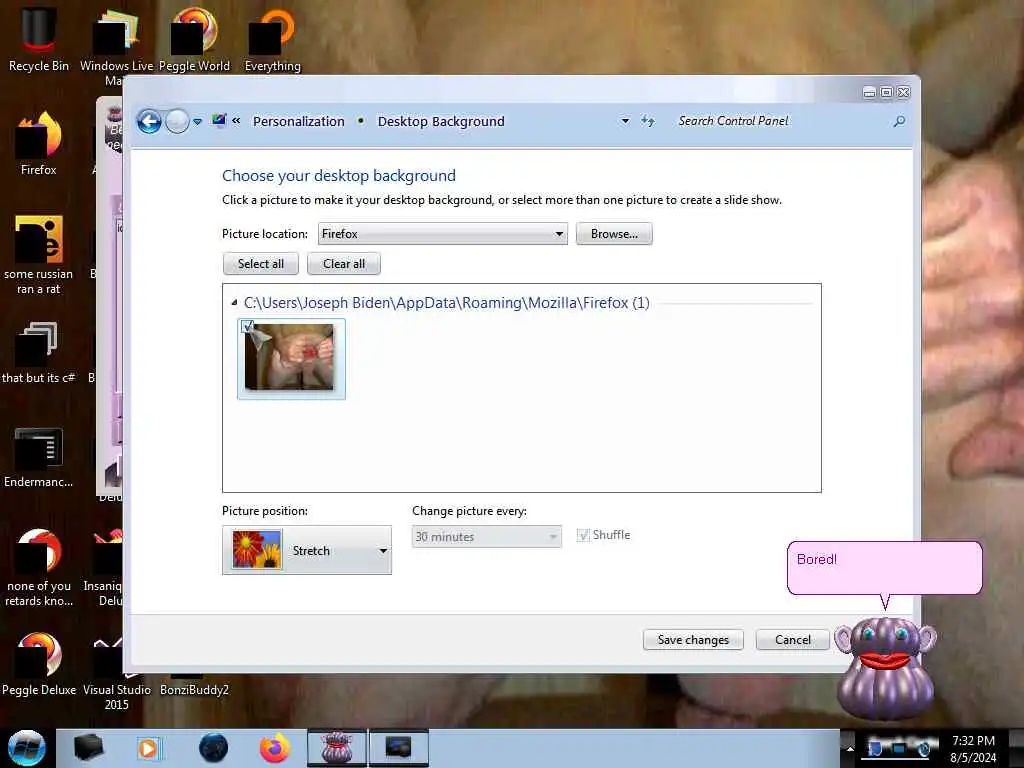Image resolution: width=1024 pixels, height=768 pixels.
Task: Open the Picture location combo box
Action: [442, 234]
